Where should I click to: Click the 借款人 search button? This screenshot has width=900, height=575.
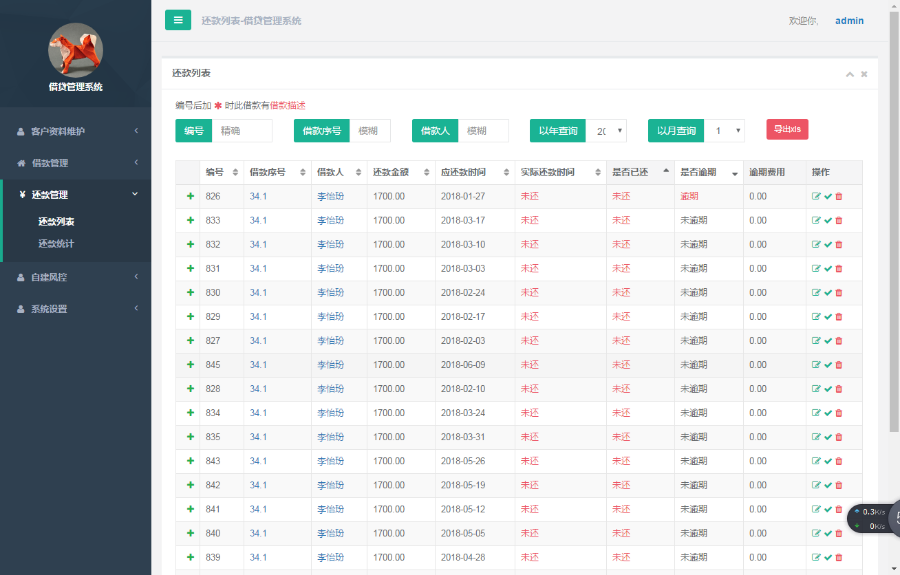(x=435, y=131)
